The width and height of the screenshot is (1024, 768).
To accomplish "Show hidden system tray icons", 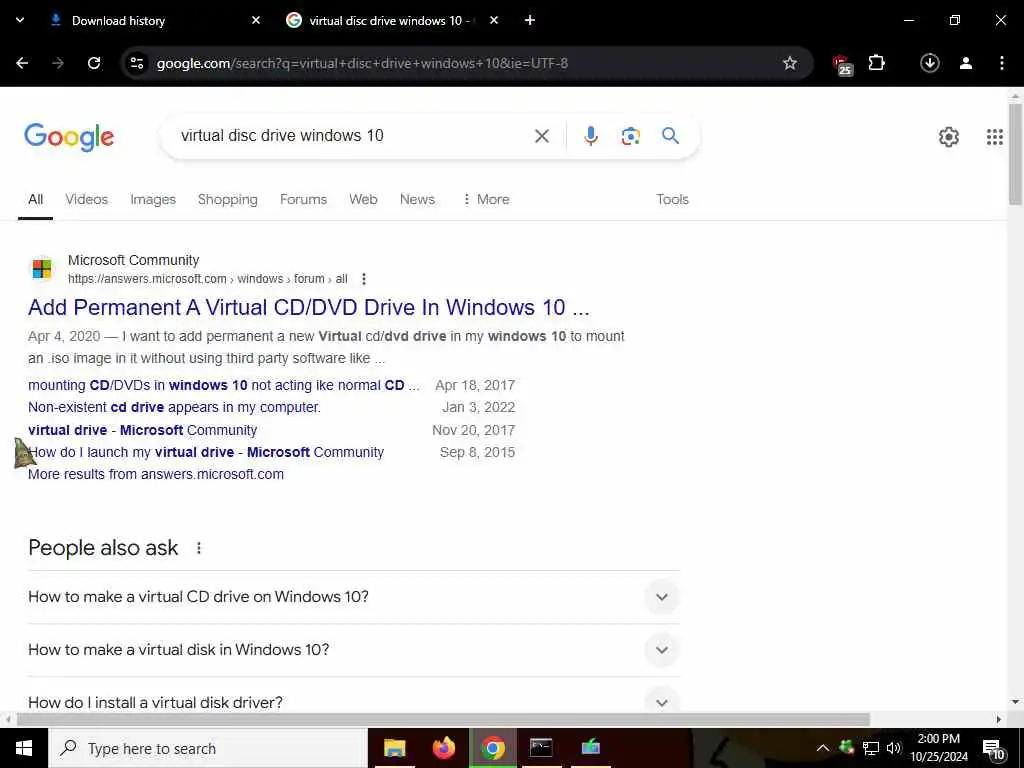I will [823, 748].
